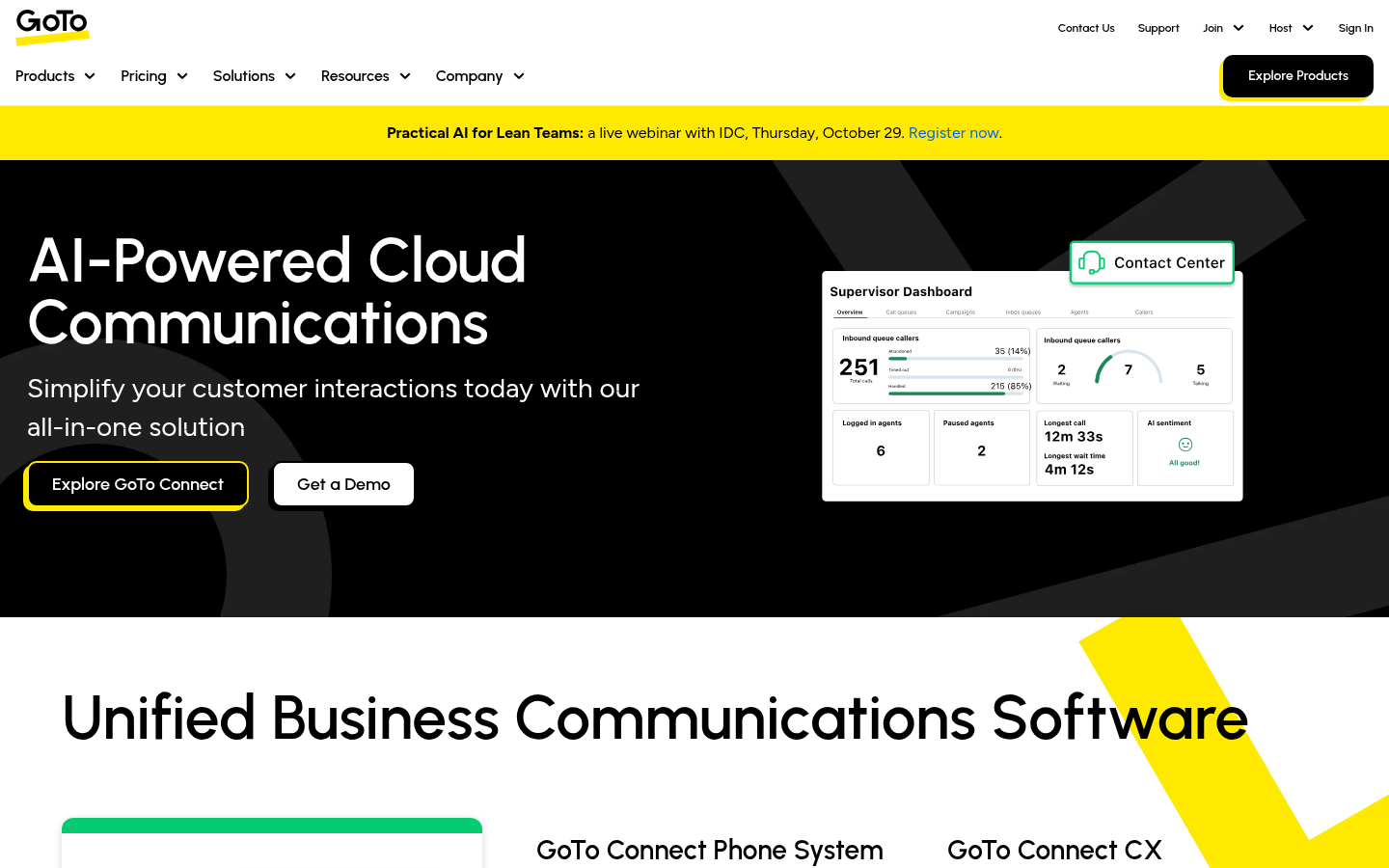Open the Support link

pos(1158,28)
